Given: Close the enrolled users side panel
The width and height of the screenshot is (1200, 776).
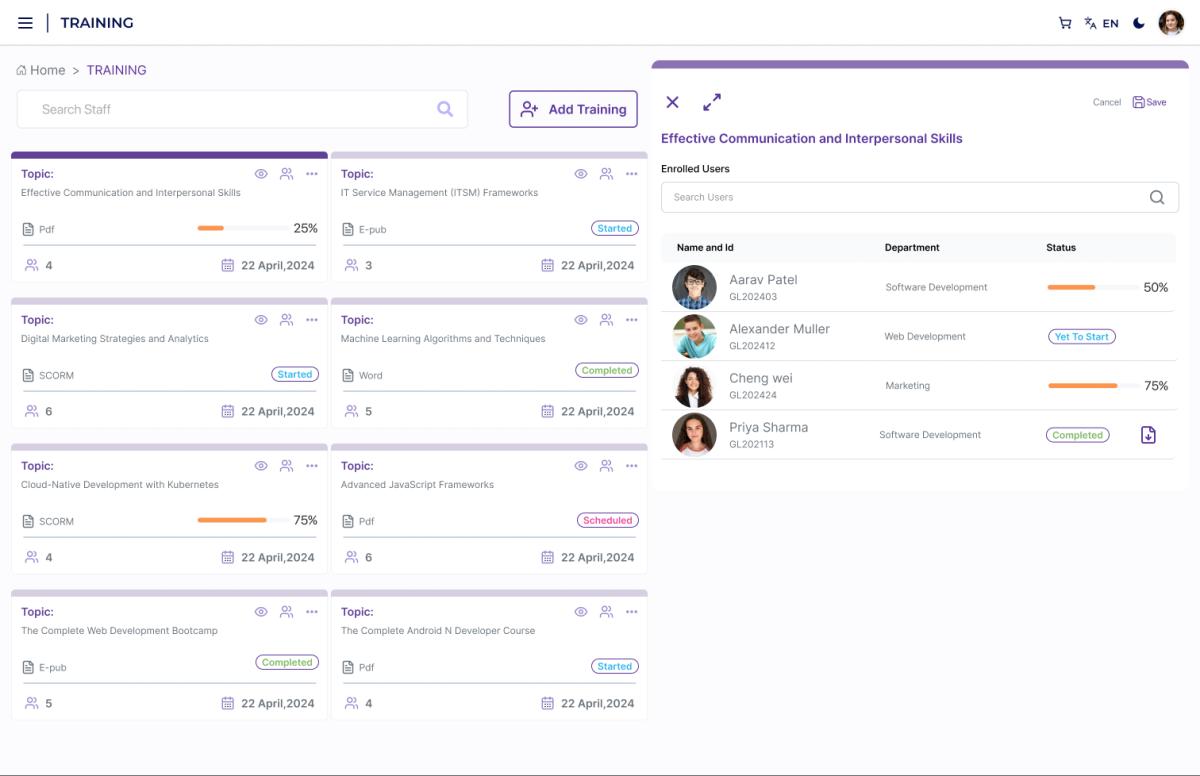Looking at the screenshot, I should (x=673, y=102).
